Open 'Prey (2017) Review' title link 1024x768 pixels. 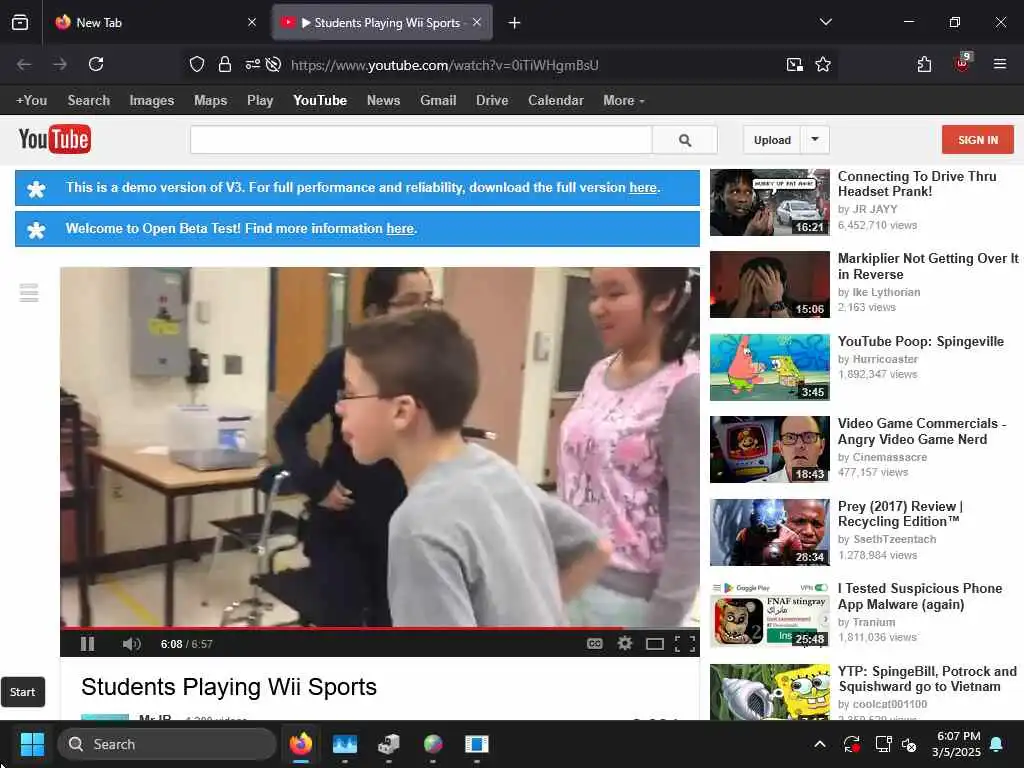coord(900,514)
